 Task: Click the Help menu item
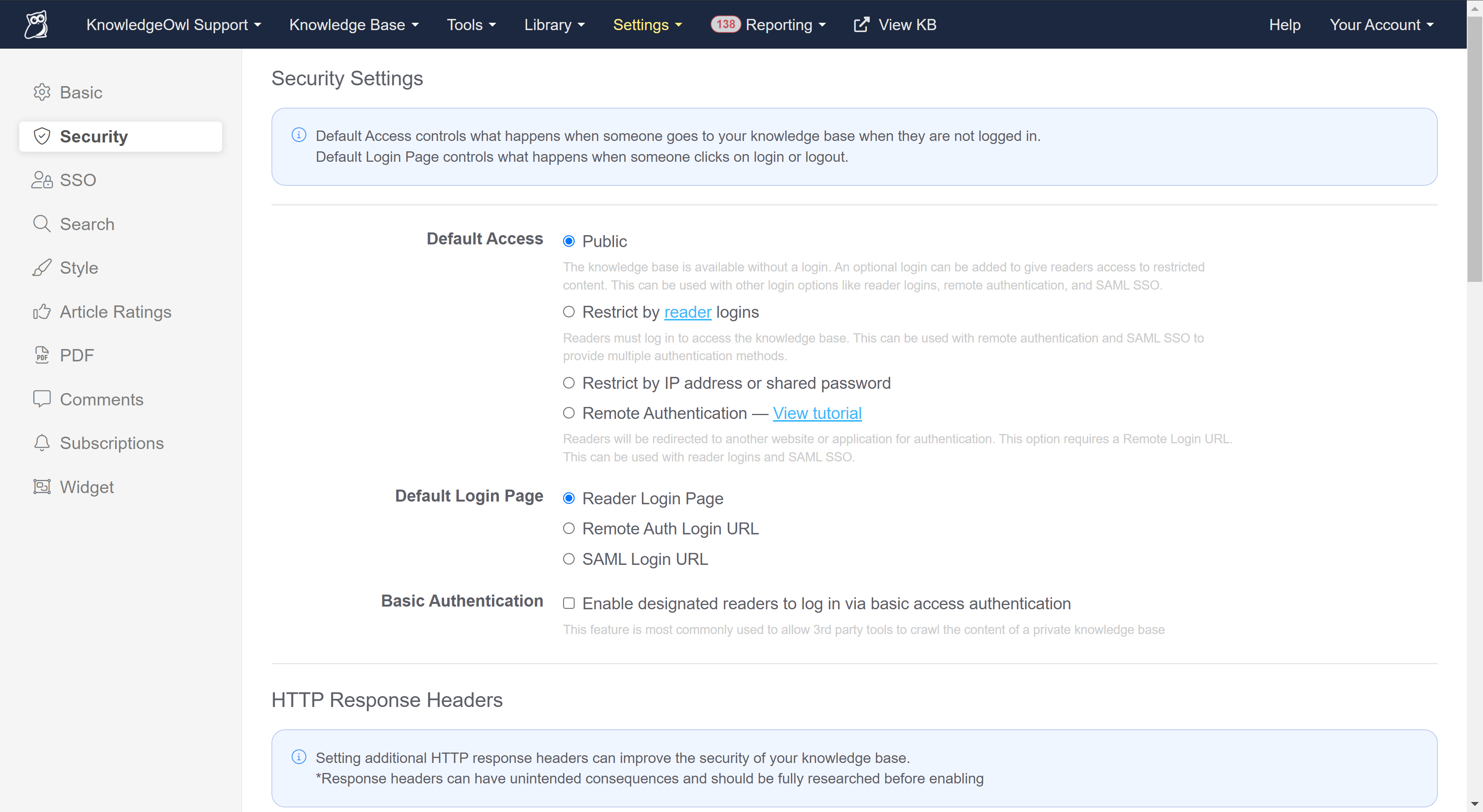[x=1284, y=24]
